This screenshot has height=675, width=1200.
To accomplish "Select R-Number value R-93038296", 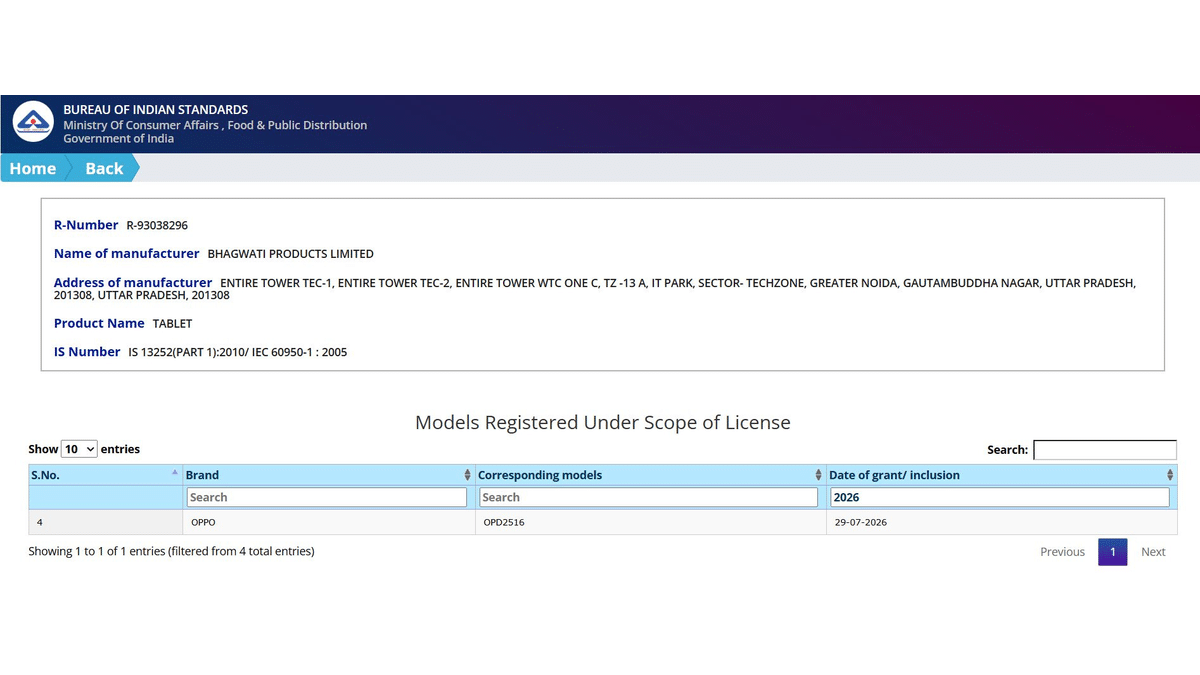I will (157, 226).
